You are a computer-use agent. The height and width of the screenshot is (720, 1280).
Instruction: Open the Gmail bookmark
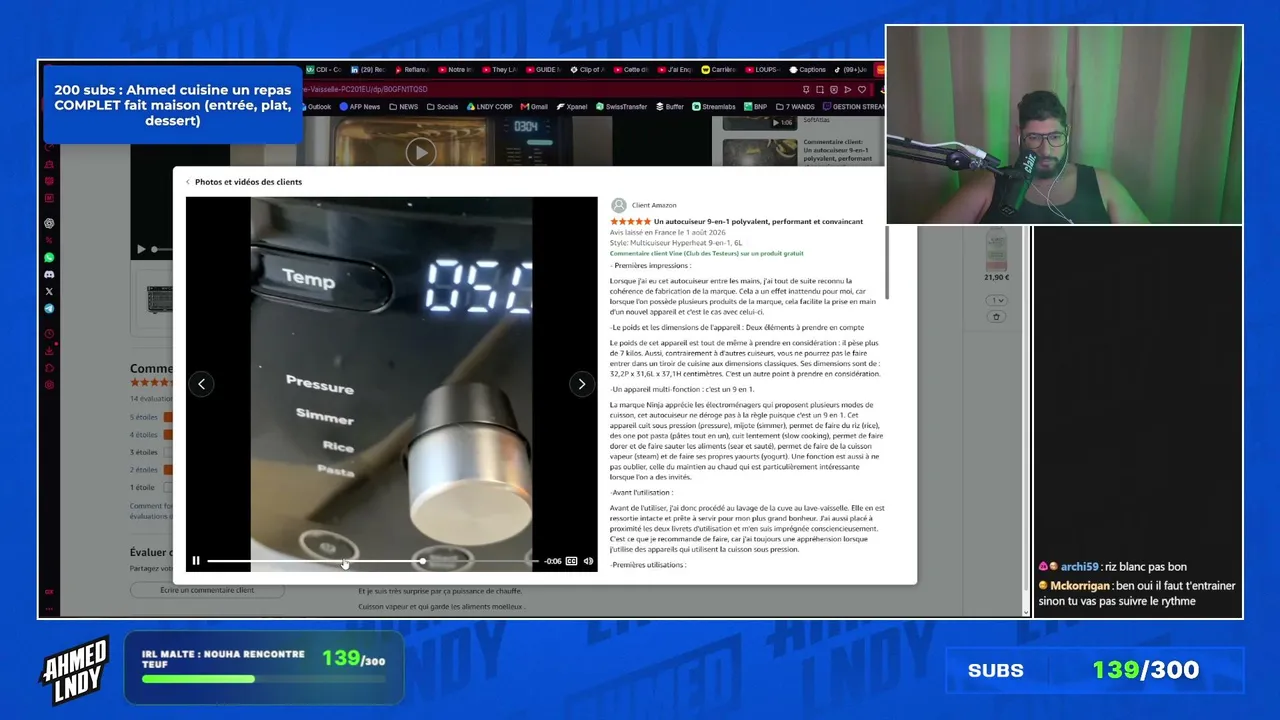point(534,107)
